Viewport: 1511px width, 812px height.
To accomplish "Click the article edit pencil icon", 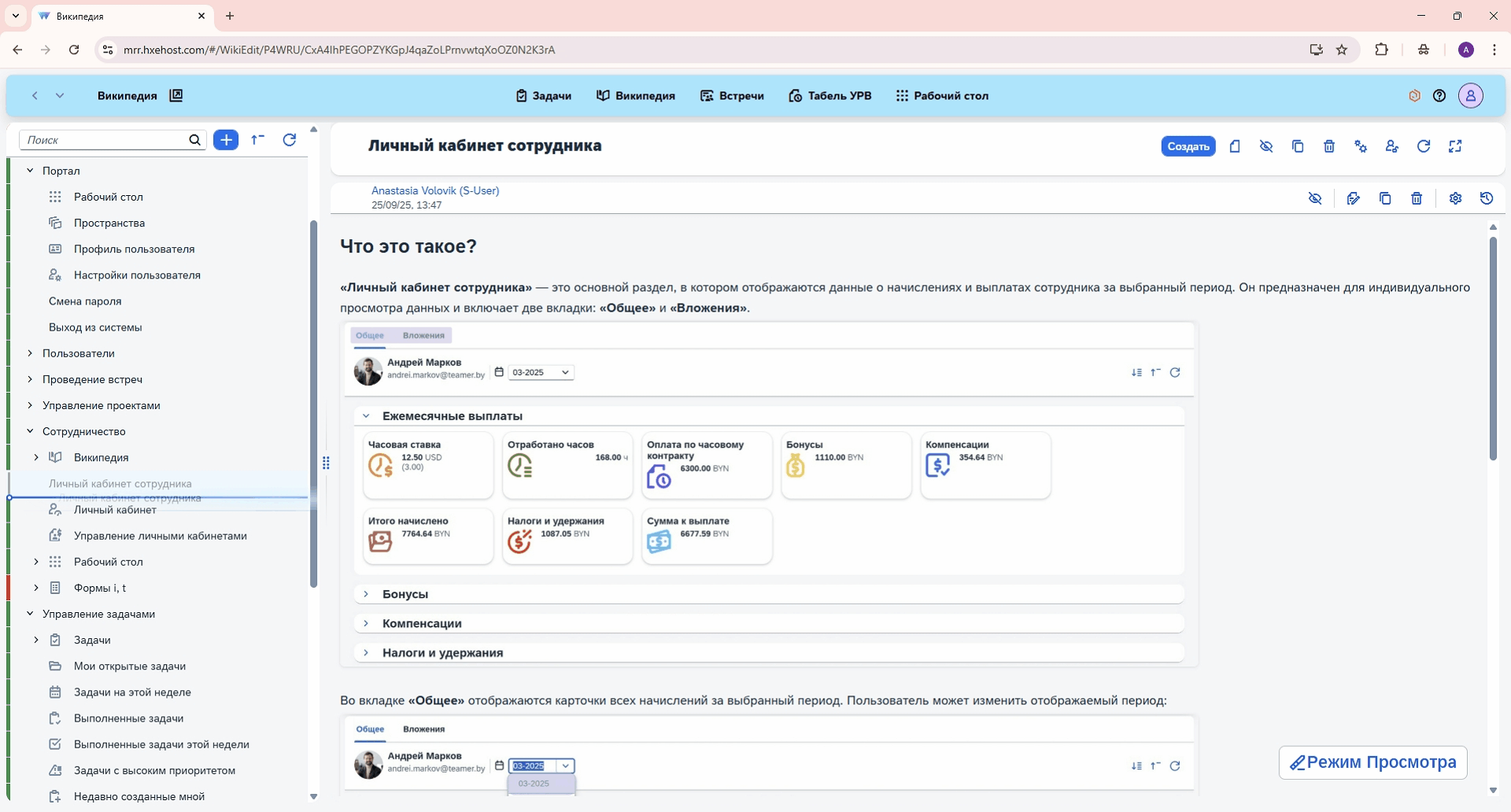I will click(x=1354, y=198).
